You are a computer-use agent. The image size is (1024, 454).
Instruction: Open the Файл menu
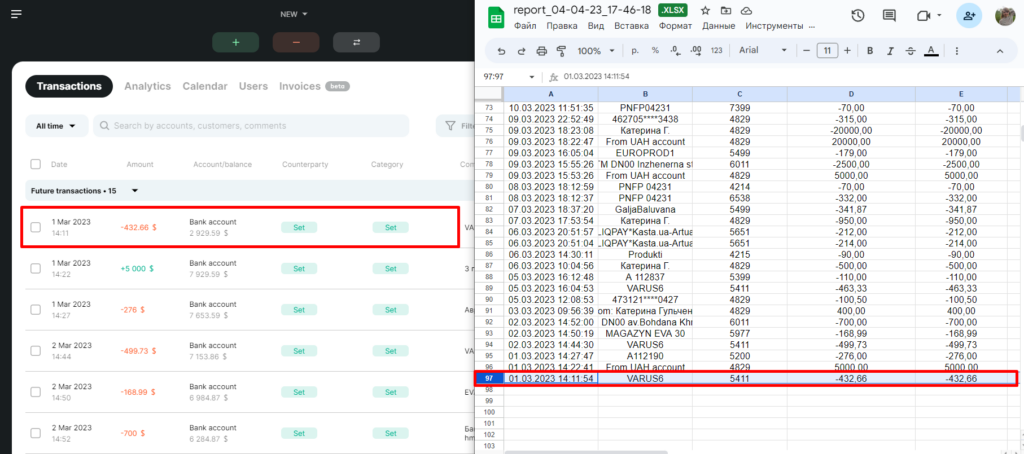pyautogui.click(x=525, y=26)
